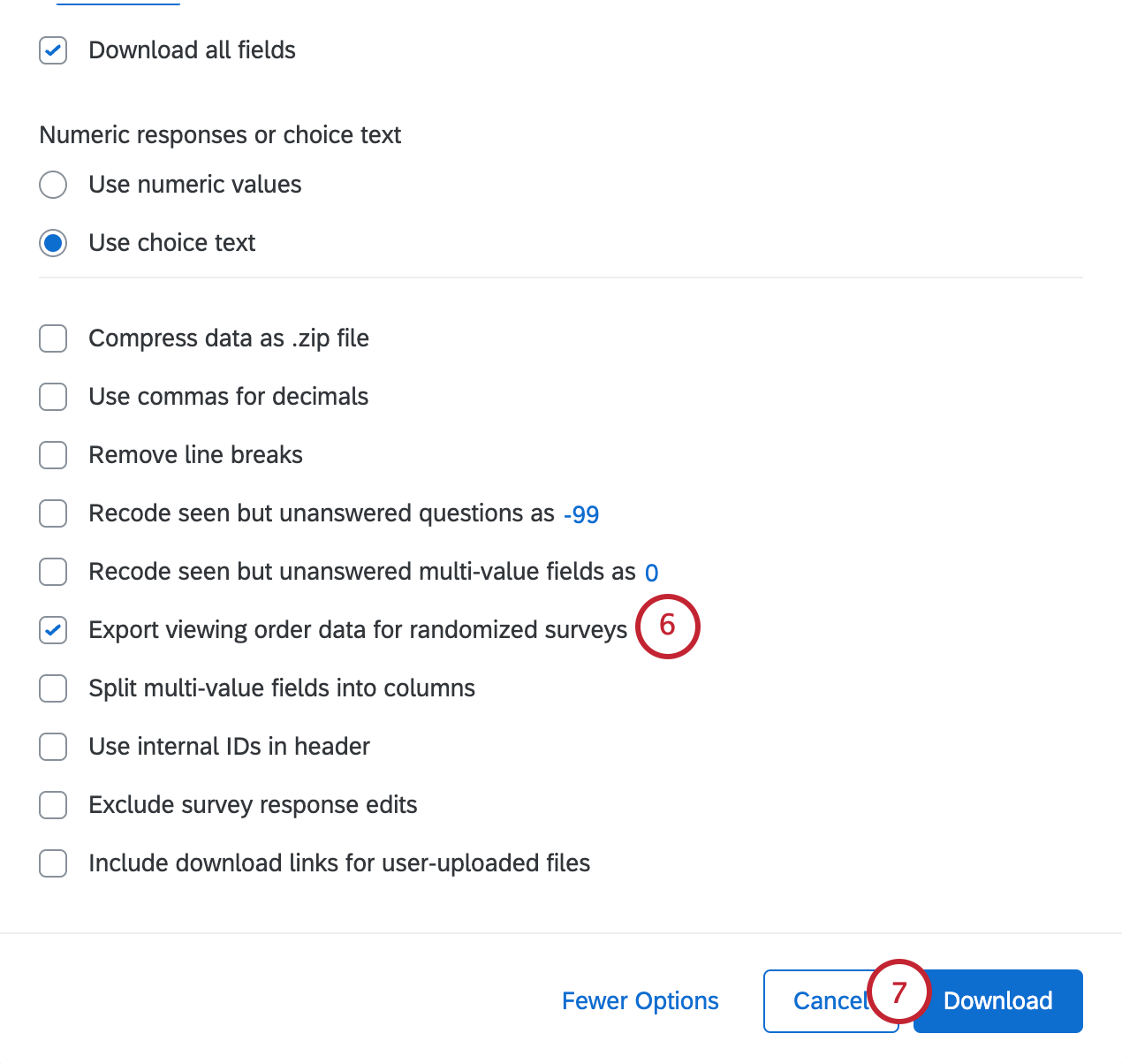This screenshot has width=1122, height=1064.
Task: Check Exclude survey response edits
Action: (53, 805)
